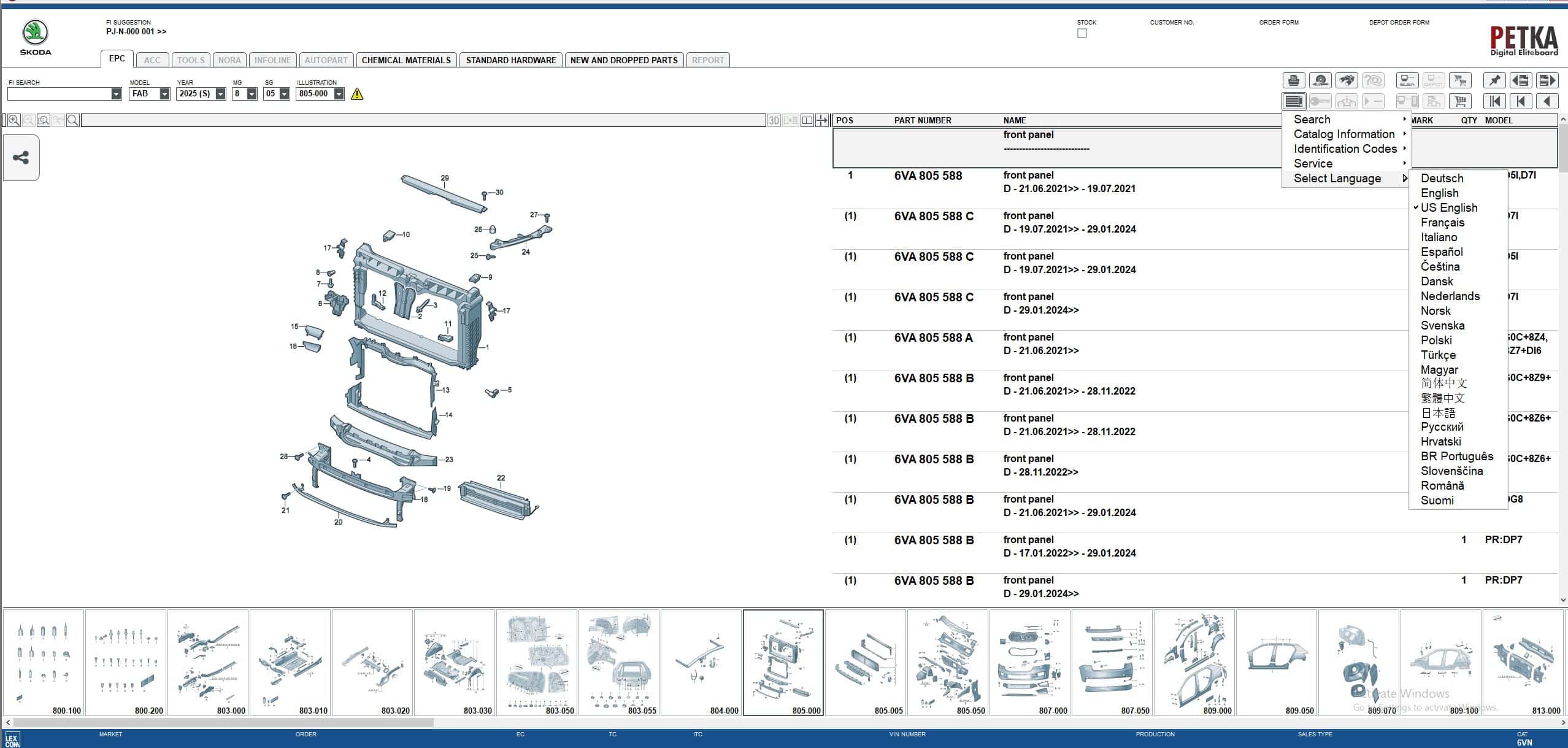Click the double shopping carts icon

click(1460, 80)
